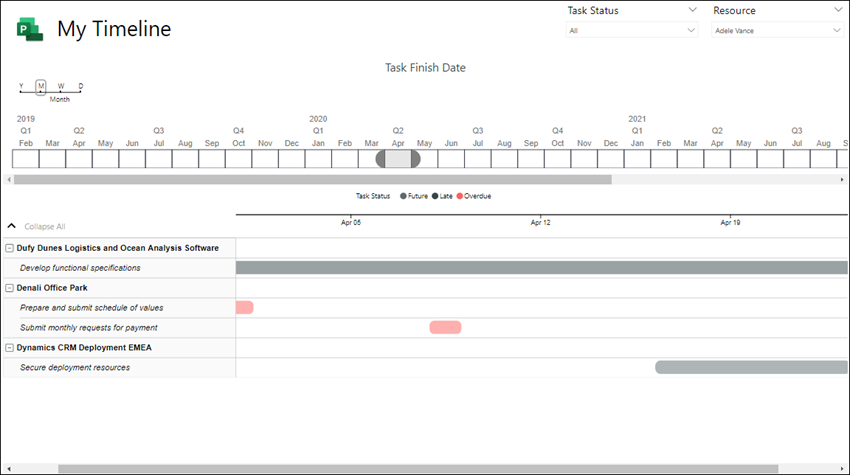The height and width of the screenshot is (475, 850).
Task: Click the overdue bar for Prepare and submit schedule
Action: [x=244, y=307]
